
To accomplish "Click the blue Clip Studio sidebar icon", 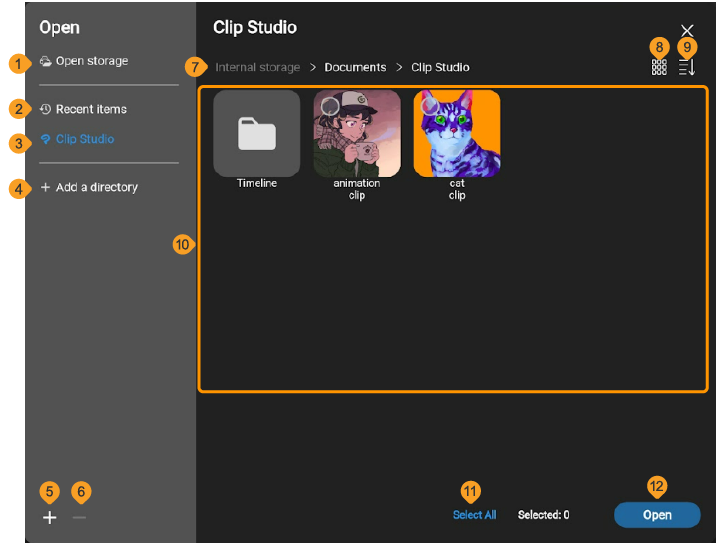I will 45,139.
